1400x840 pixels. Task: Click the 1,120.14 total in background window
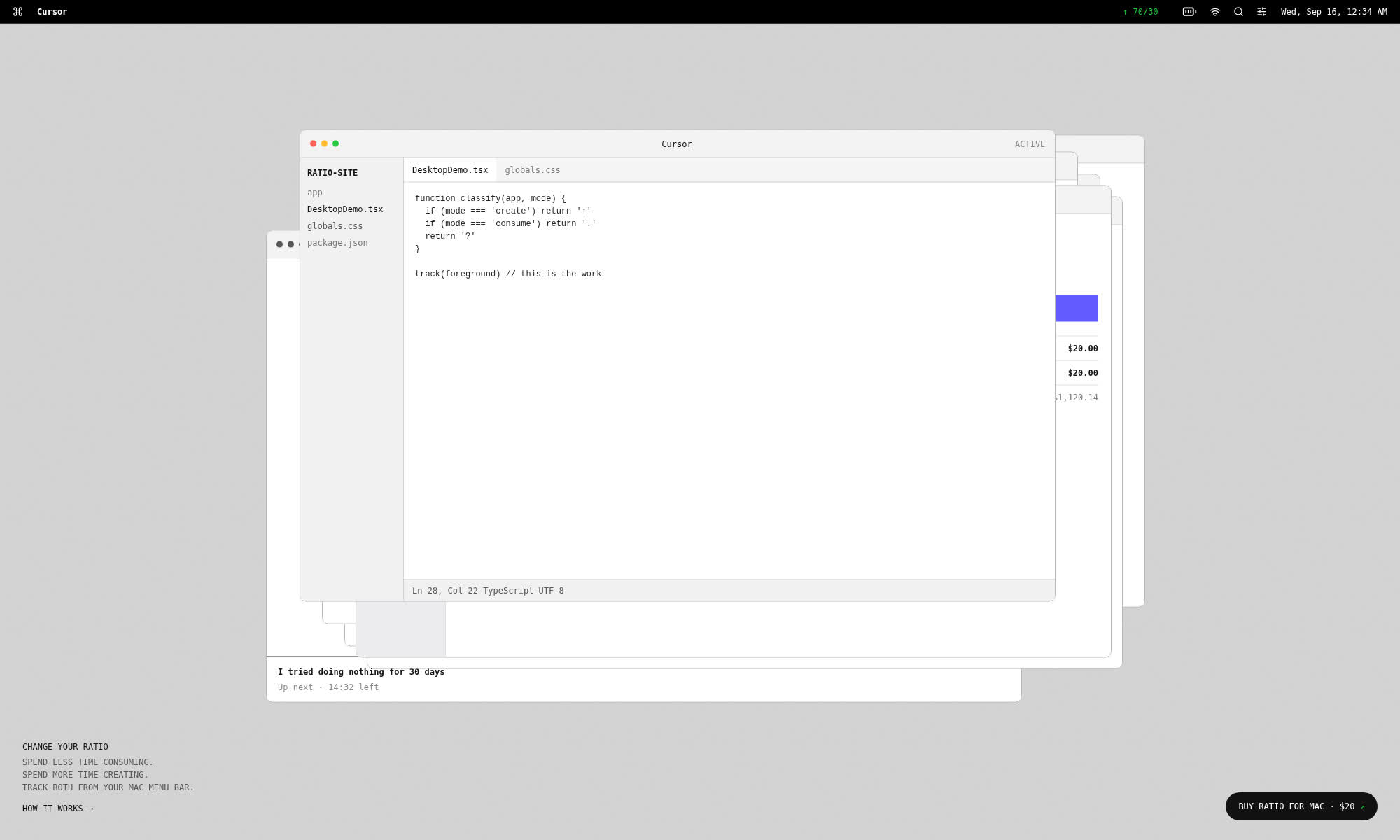tap(1077, 398)
